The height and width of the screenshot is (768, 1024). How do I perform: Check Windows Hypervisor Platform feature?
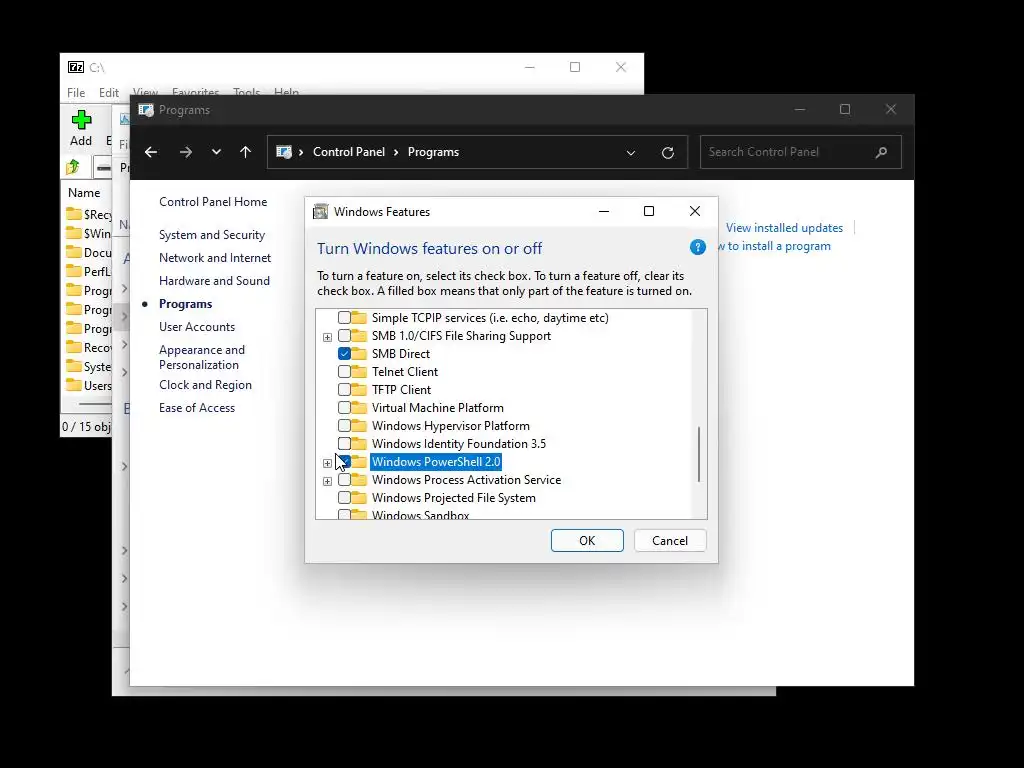pyautogui.click(x=344, y=426)
